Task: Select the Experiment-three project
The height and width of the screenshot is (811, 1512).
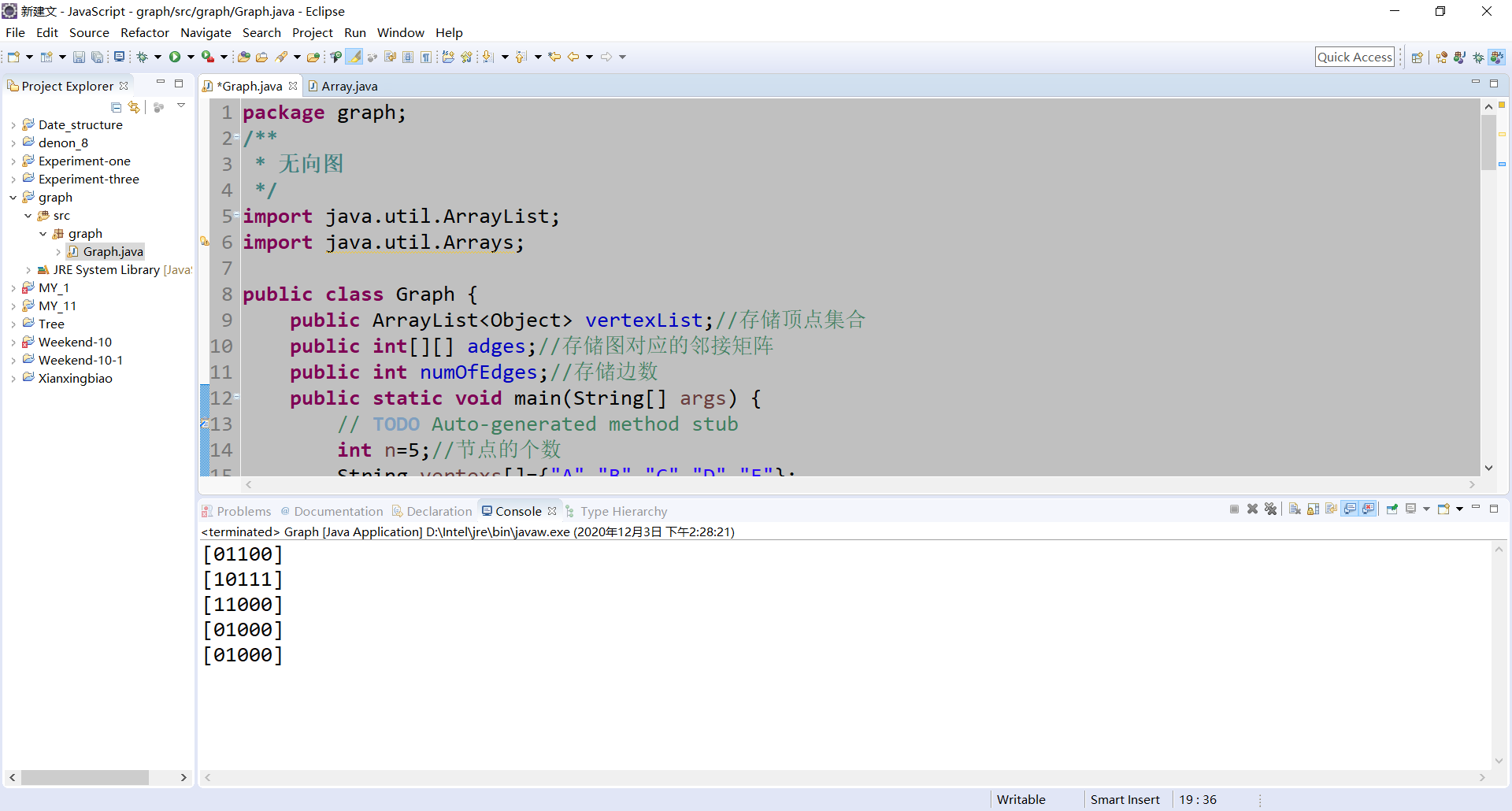Action: coord(88,180)
